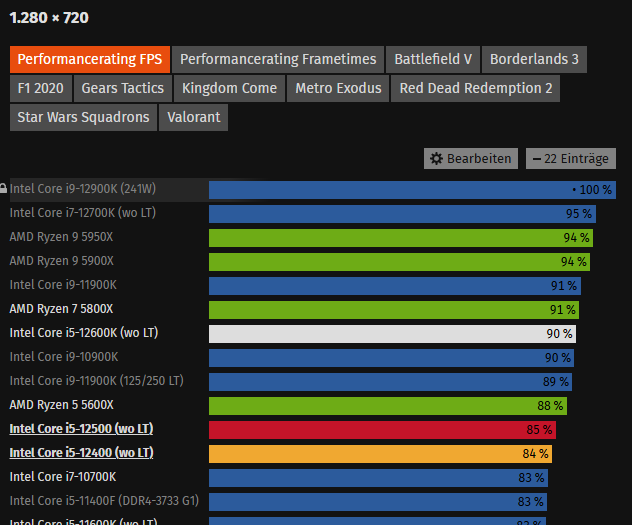Open Intel Core i5-12400 (wo LT) link

81,453
